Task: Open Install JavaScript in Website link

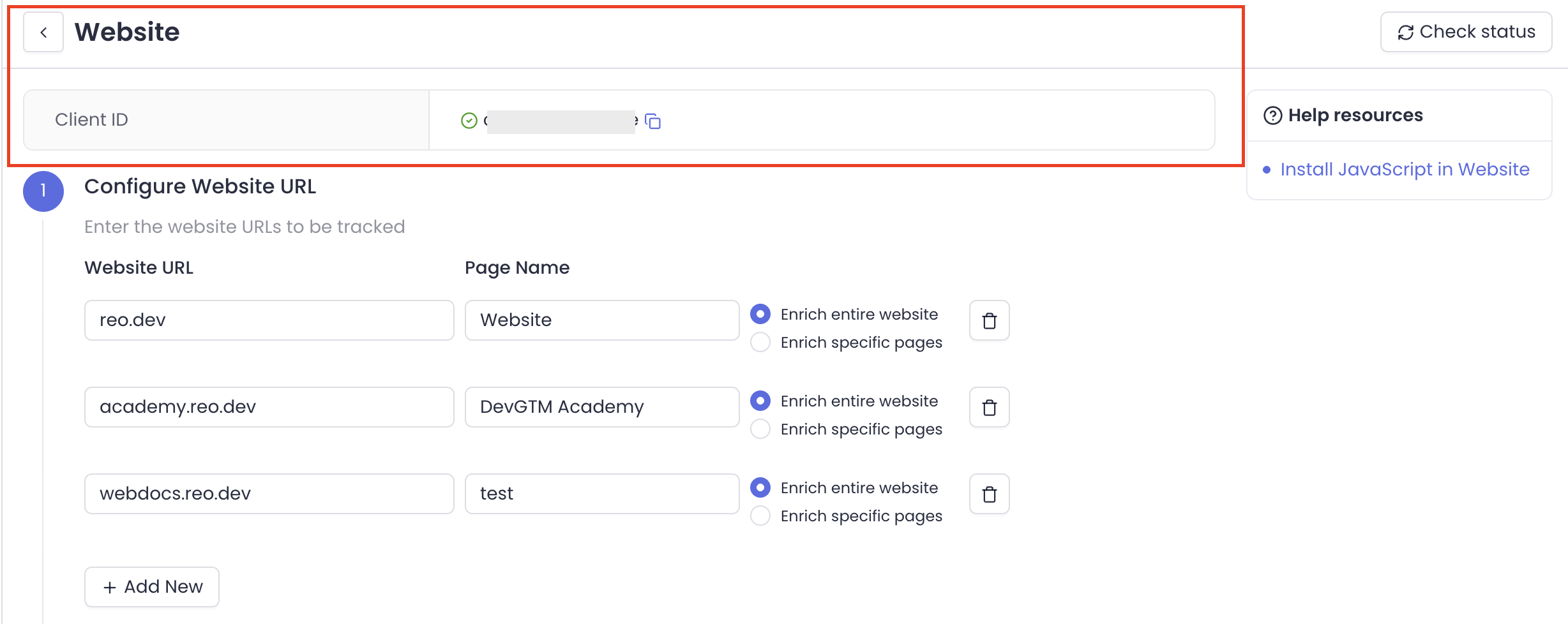Action: (x=1405, y=170)
